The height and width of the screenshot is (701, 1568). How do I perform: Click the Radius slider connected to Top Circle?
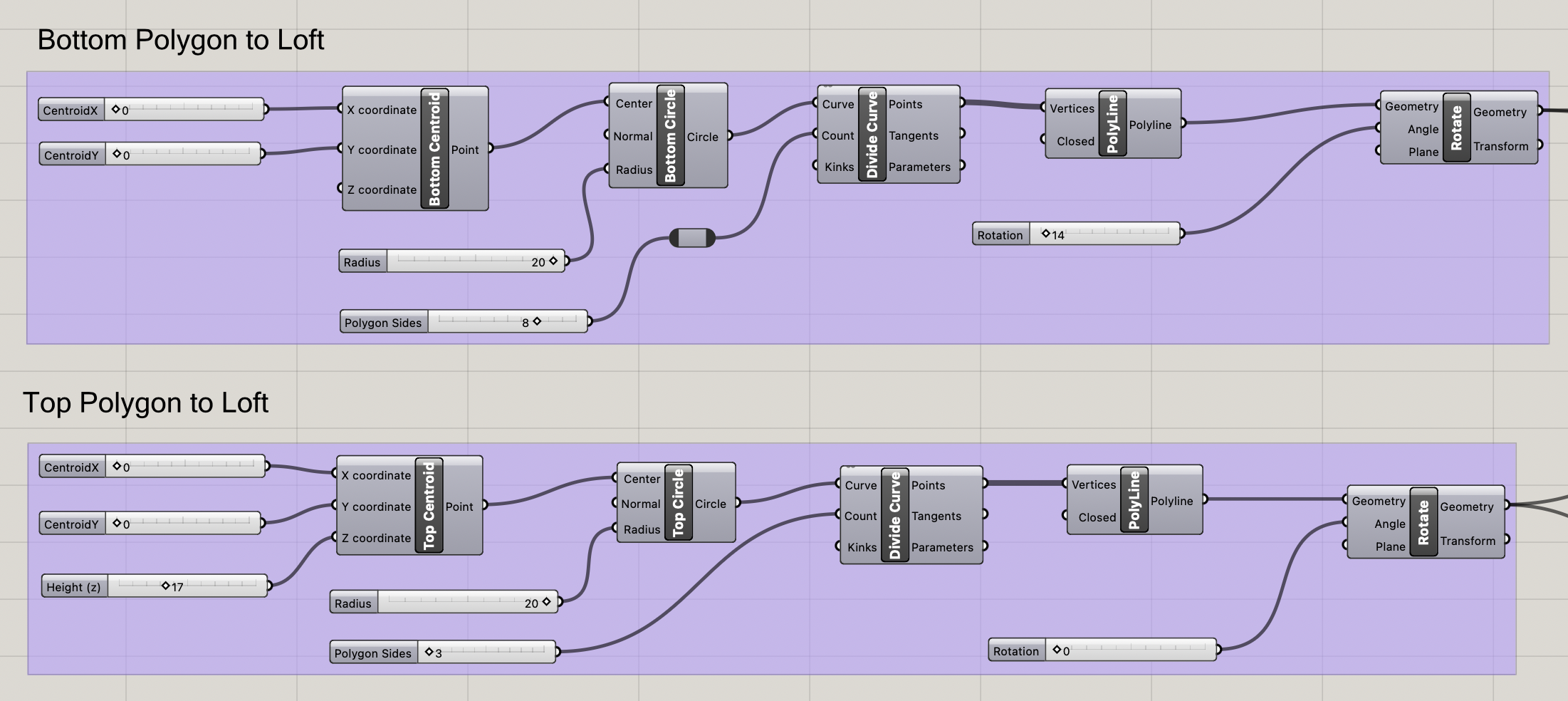pyautogui.click(x=444, y=603)
